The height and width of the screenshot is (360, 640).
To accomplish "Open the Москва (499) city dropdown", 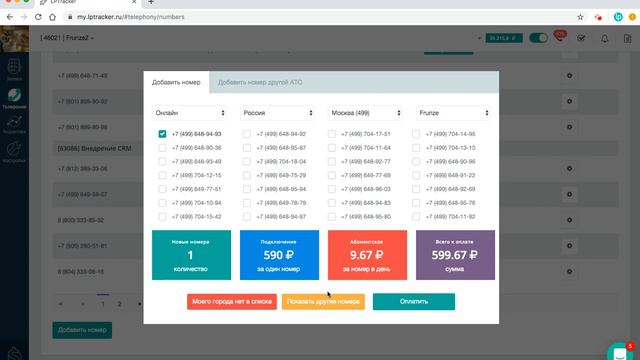I will (365, 113).
